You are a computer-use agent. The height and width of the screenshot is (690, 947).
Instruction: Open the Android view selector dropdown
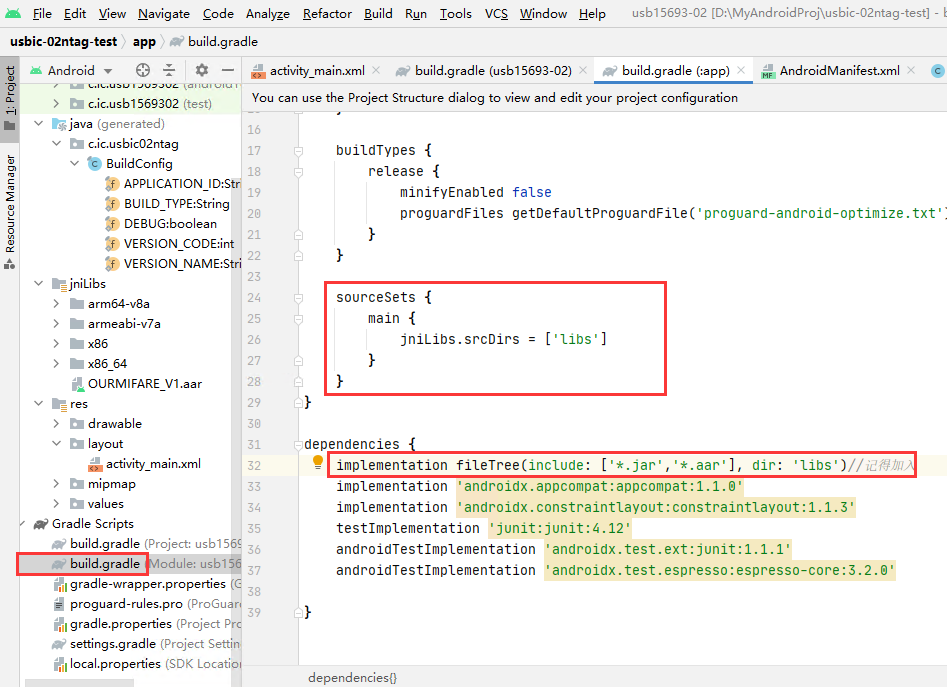71,70
